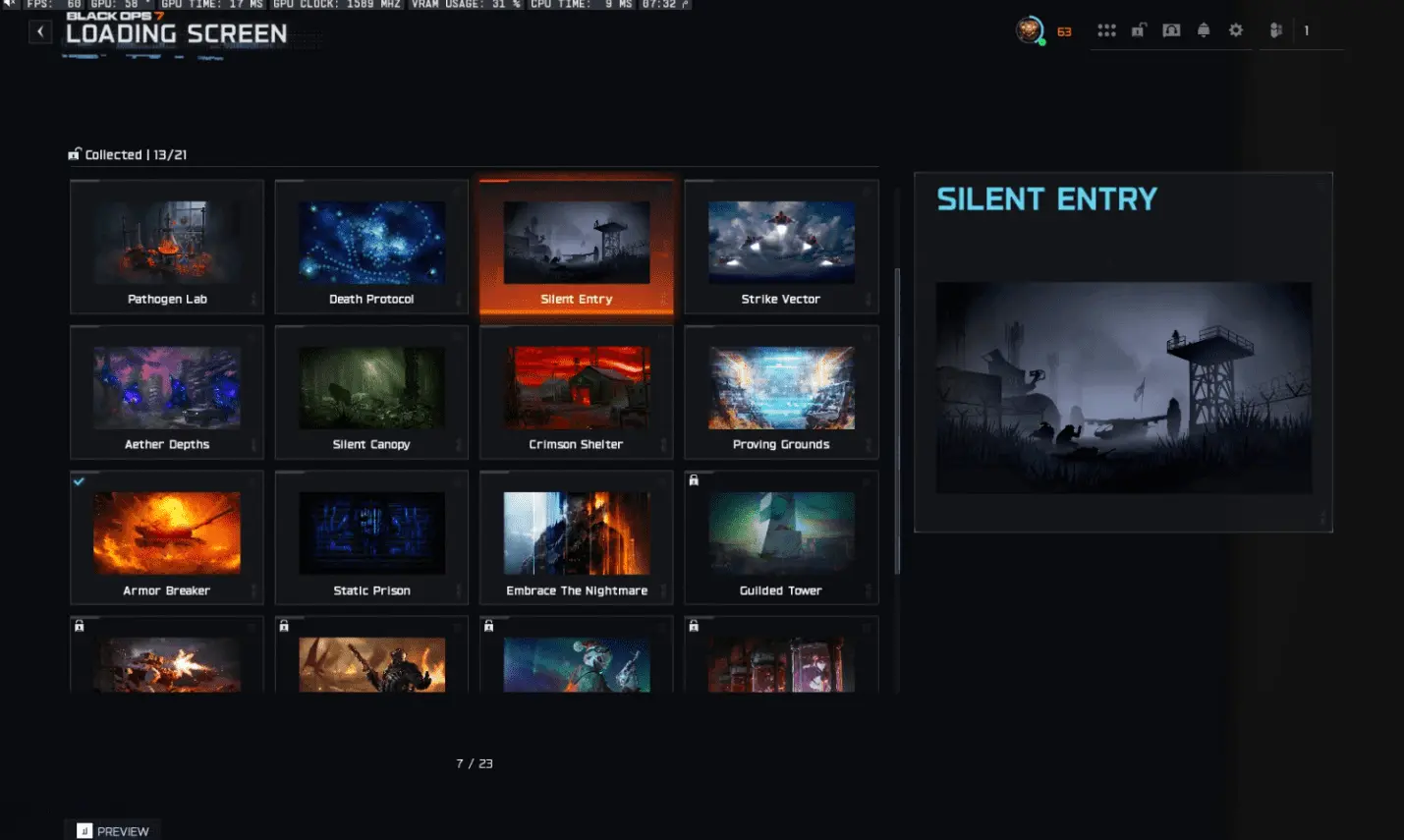Image resolution: width=1404 pixels, height=840 pixels.
Task: Click the equipped checkmark on Armor Breaker
Action: [x=80, y=481]
